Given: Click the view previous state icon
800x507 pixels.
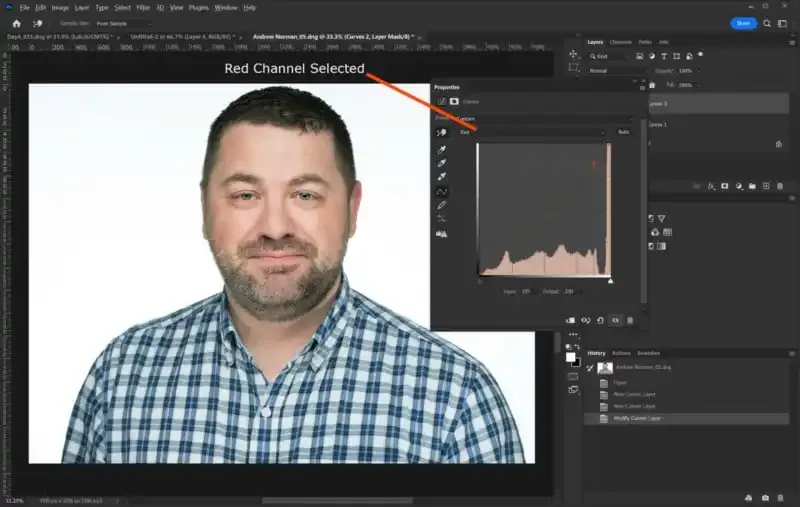Looking at the screenshot, I should click(x=586, y=320).
